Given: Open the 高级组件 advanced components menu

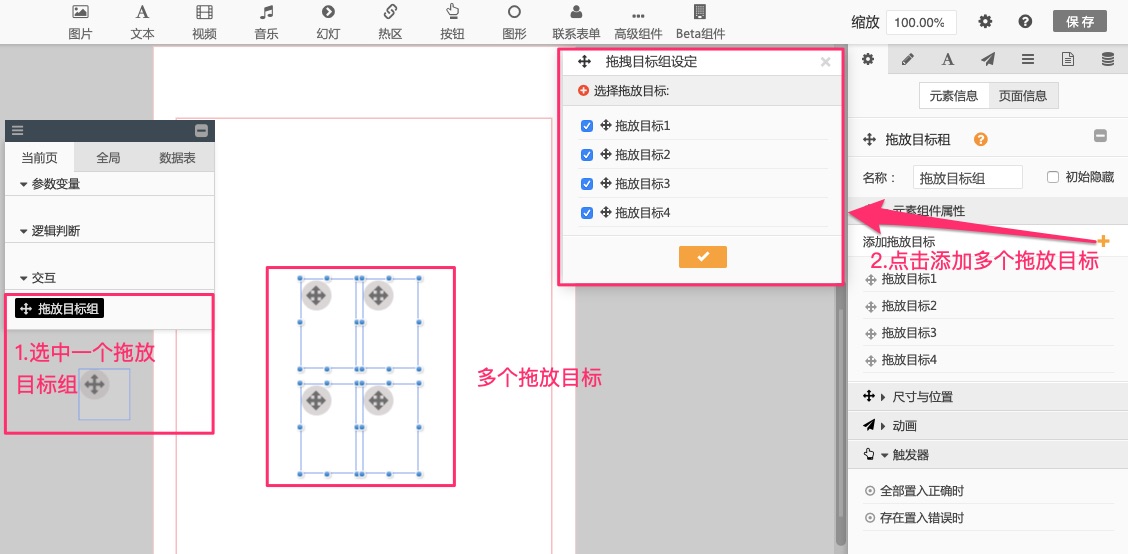Looking at the screenshot, I should tap(638, 24).
